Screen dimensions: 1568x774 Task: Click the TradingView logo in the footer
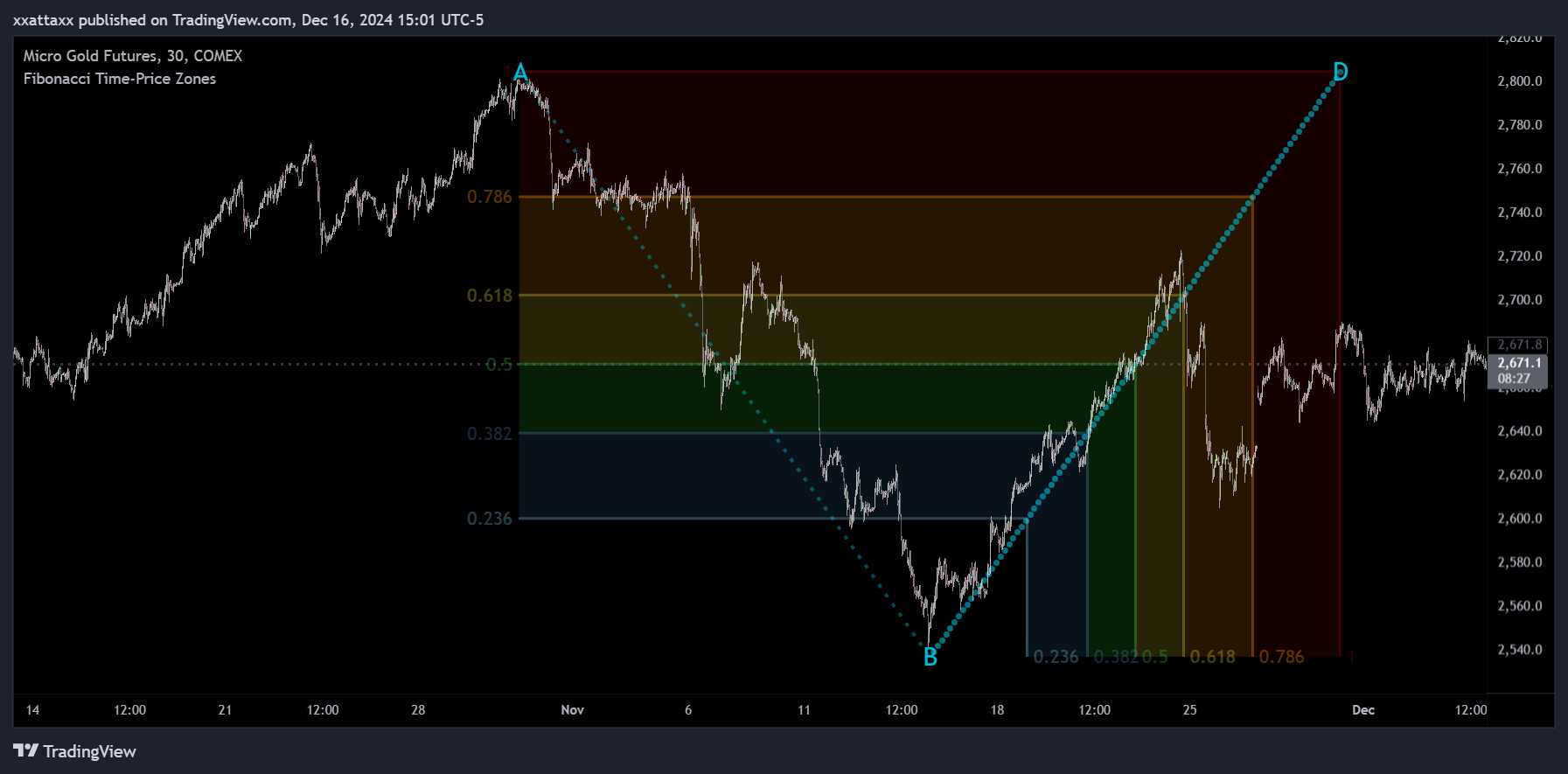coord(75,751)
